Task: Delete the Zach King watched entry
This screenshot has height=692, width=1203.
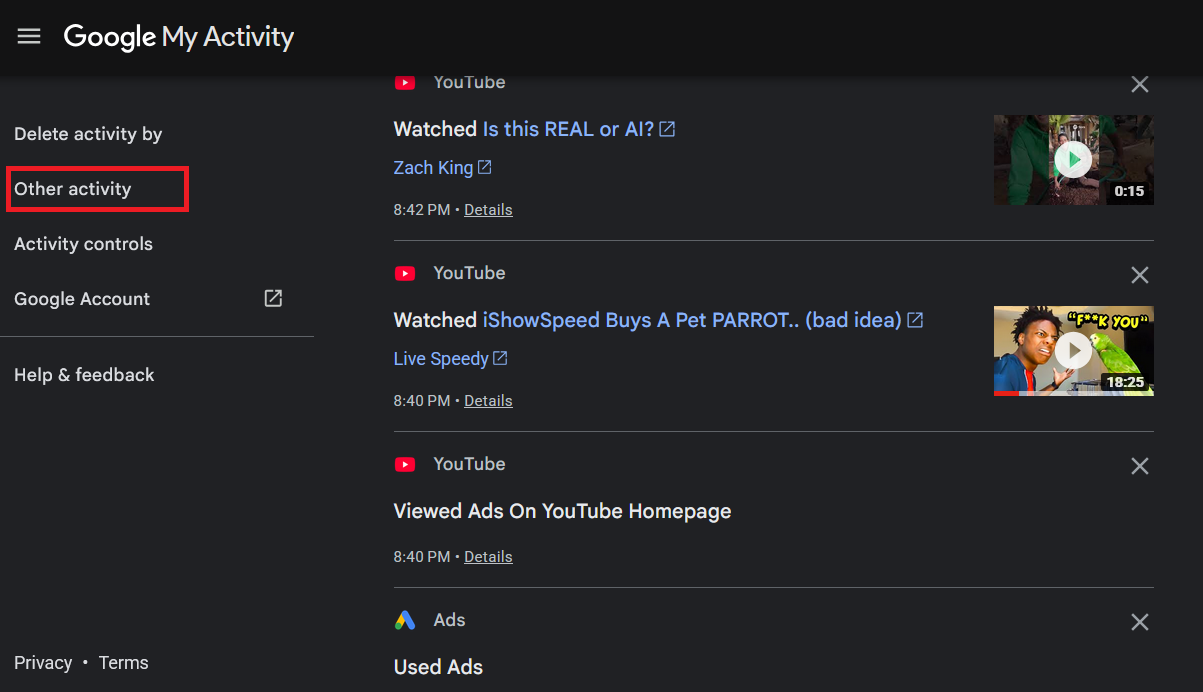Action: tap(1139, 84)
